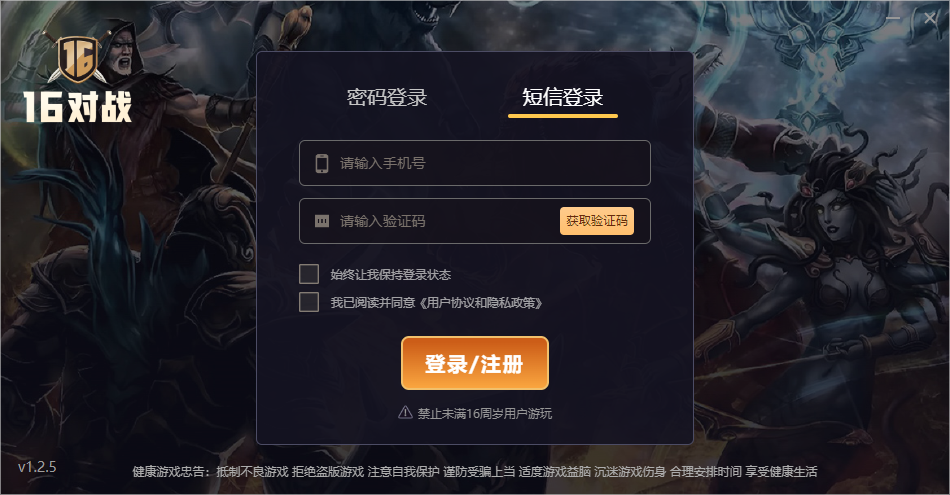Viewport: 950px width, 495px height.
Task: Minimize the 16对战 login window
Action: [892, 19]
